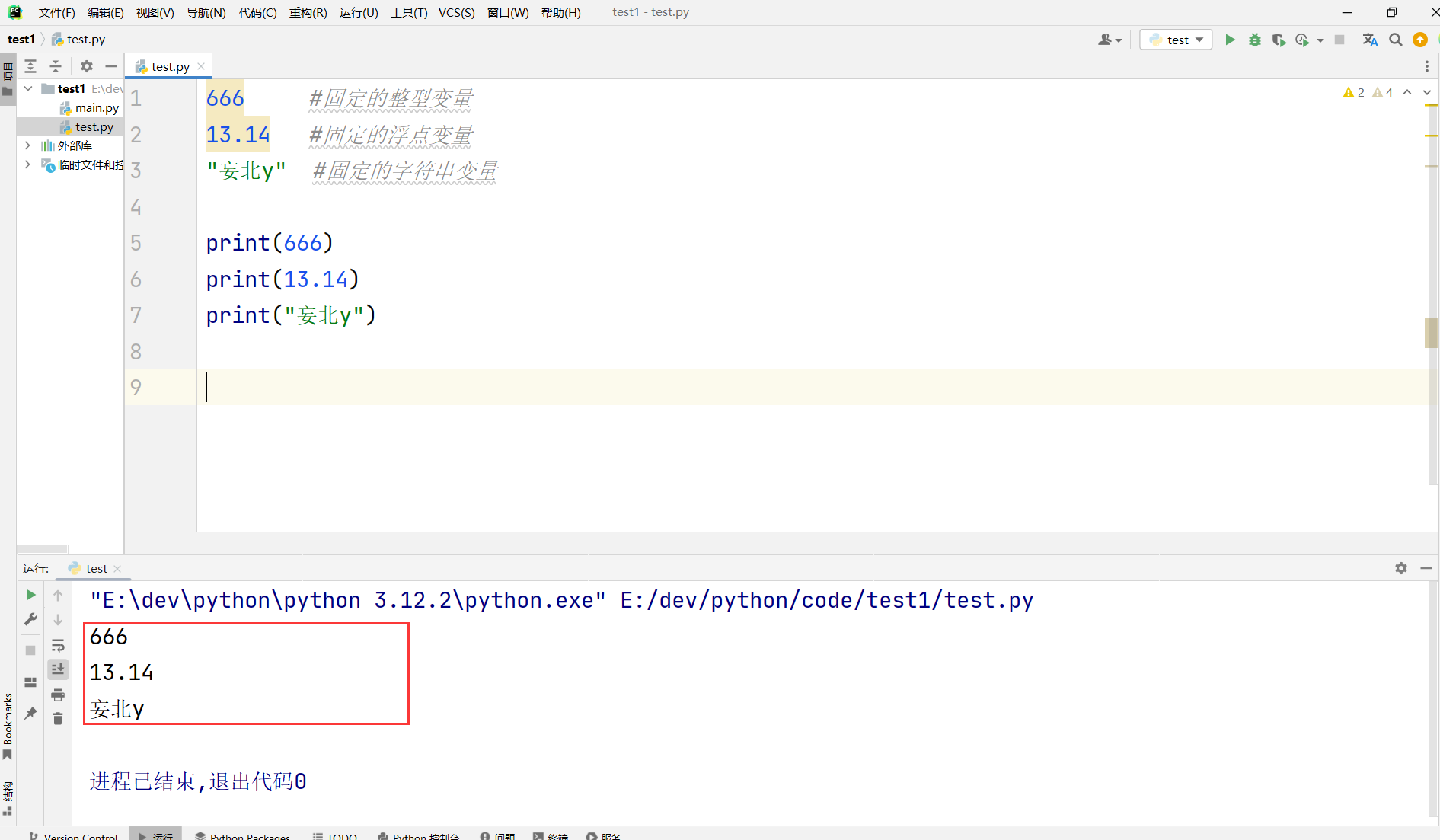Open the 导航(N) menu
Screen dimensions: 1440x840
206,12
